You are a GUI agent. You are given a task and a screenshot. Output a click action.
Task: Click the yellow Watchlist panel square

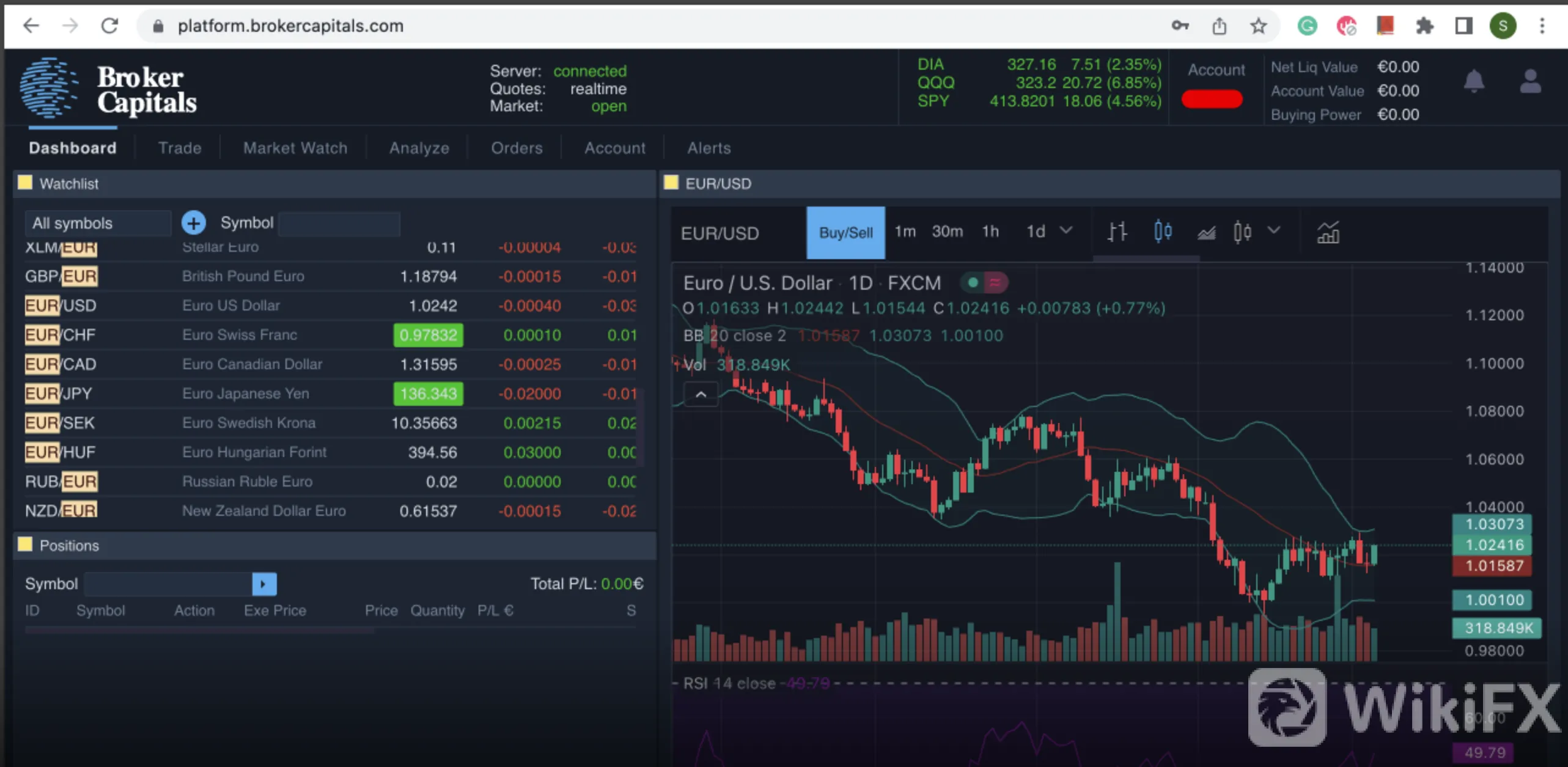point(25,183)
